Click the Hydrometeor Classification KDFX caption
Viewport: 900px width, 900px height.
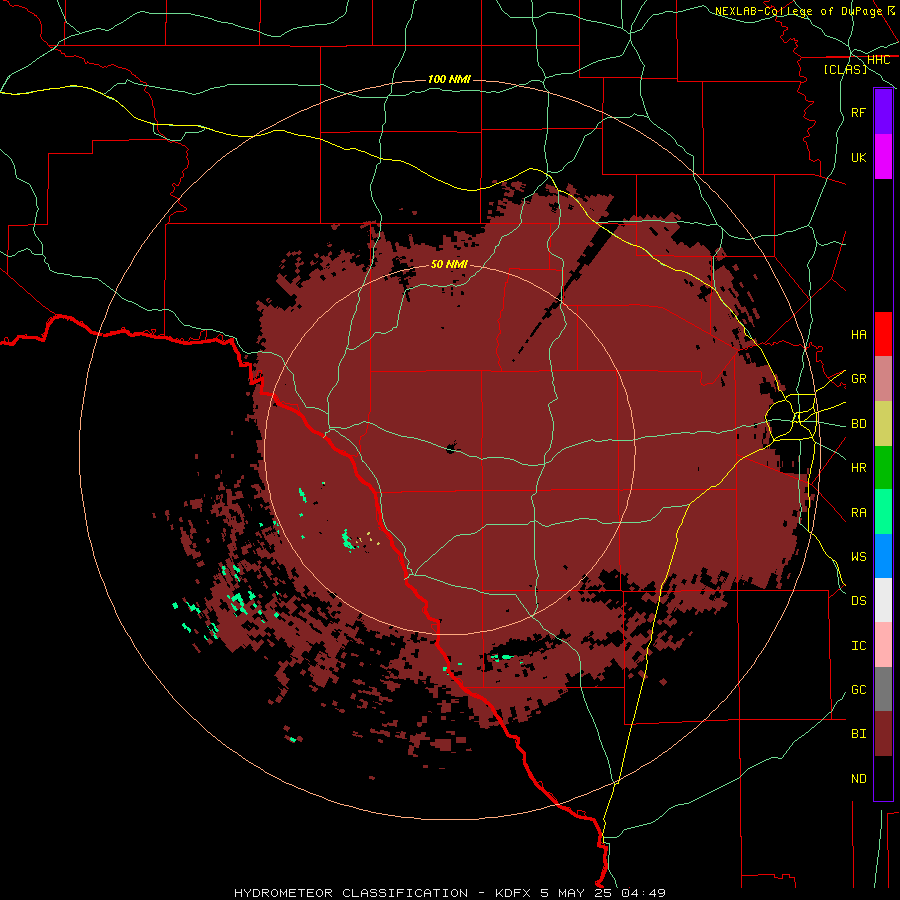coord(450,893)
